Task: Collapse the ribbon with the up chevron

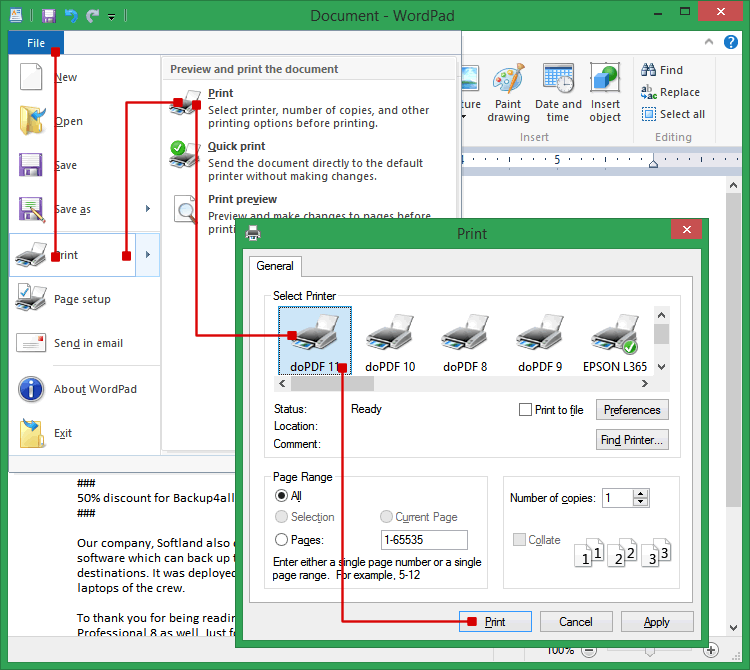Action: tap(709, 42)
